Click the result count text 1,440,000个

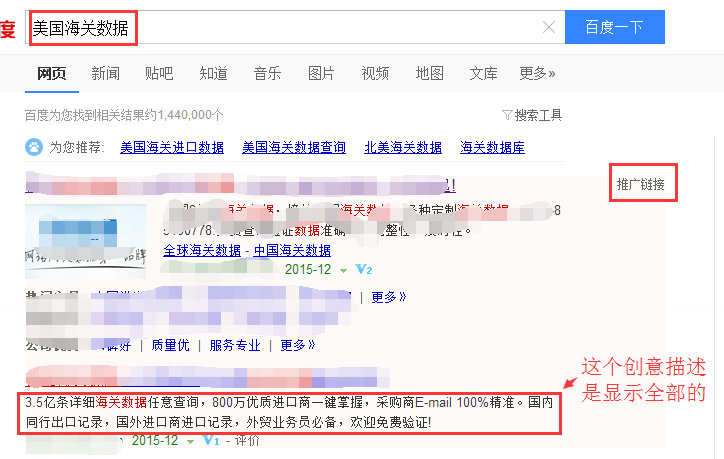[191, 115]
